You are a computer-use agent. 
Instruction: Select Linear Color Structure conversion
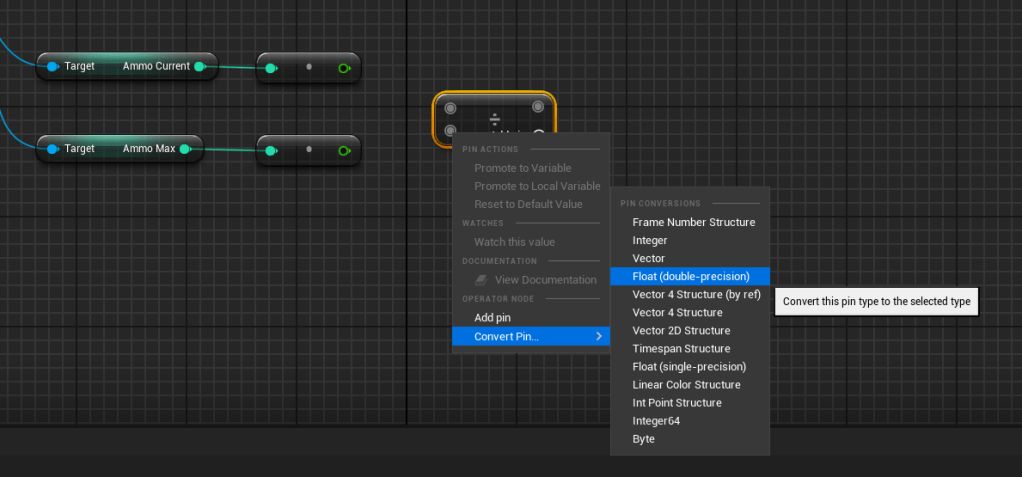tap(686, 384)
